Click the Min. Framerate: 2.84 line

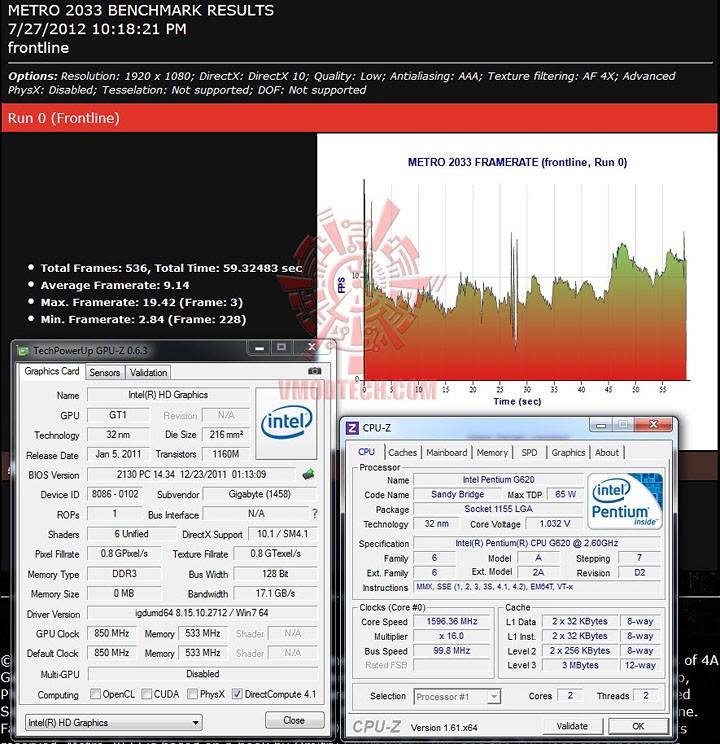click(x=143, y=319)
